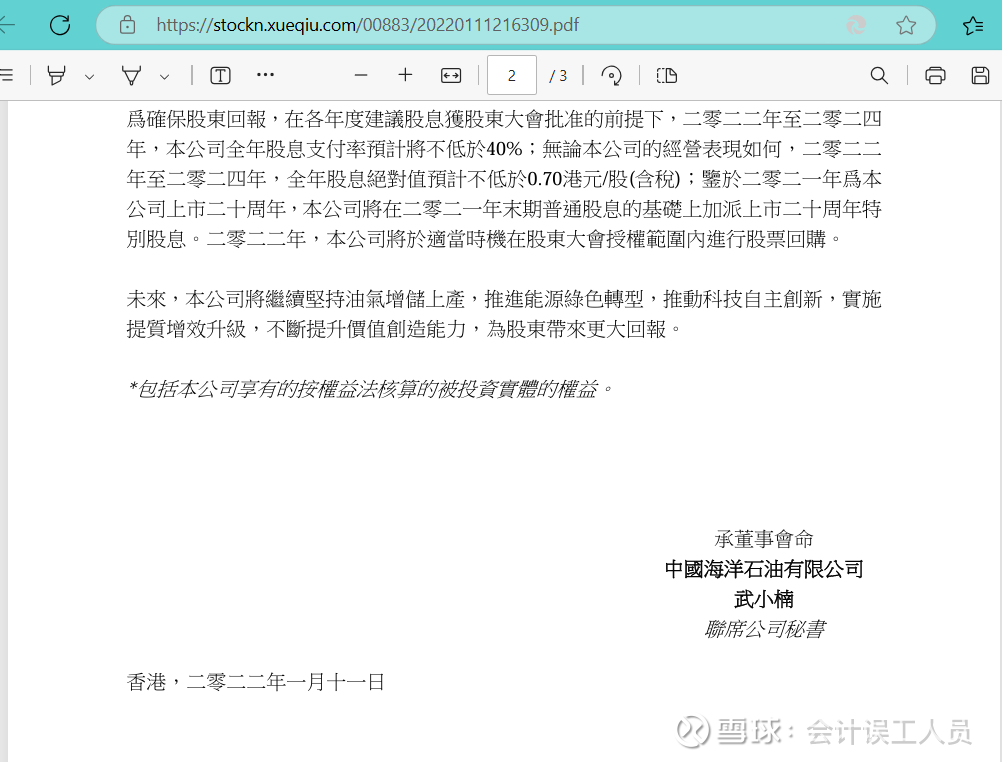Click the signatory name 武小楠

[764, 599]
